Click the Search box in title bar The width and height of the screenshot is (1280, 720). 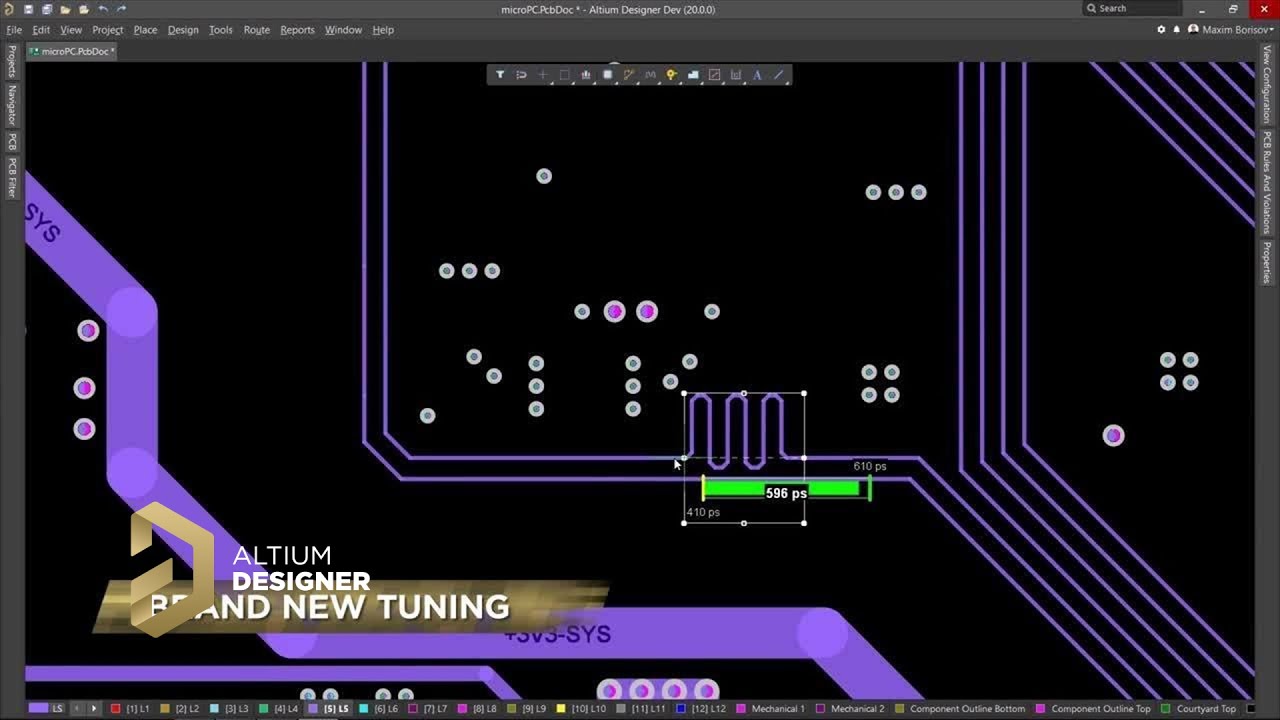(1131, 8)
